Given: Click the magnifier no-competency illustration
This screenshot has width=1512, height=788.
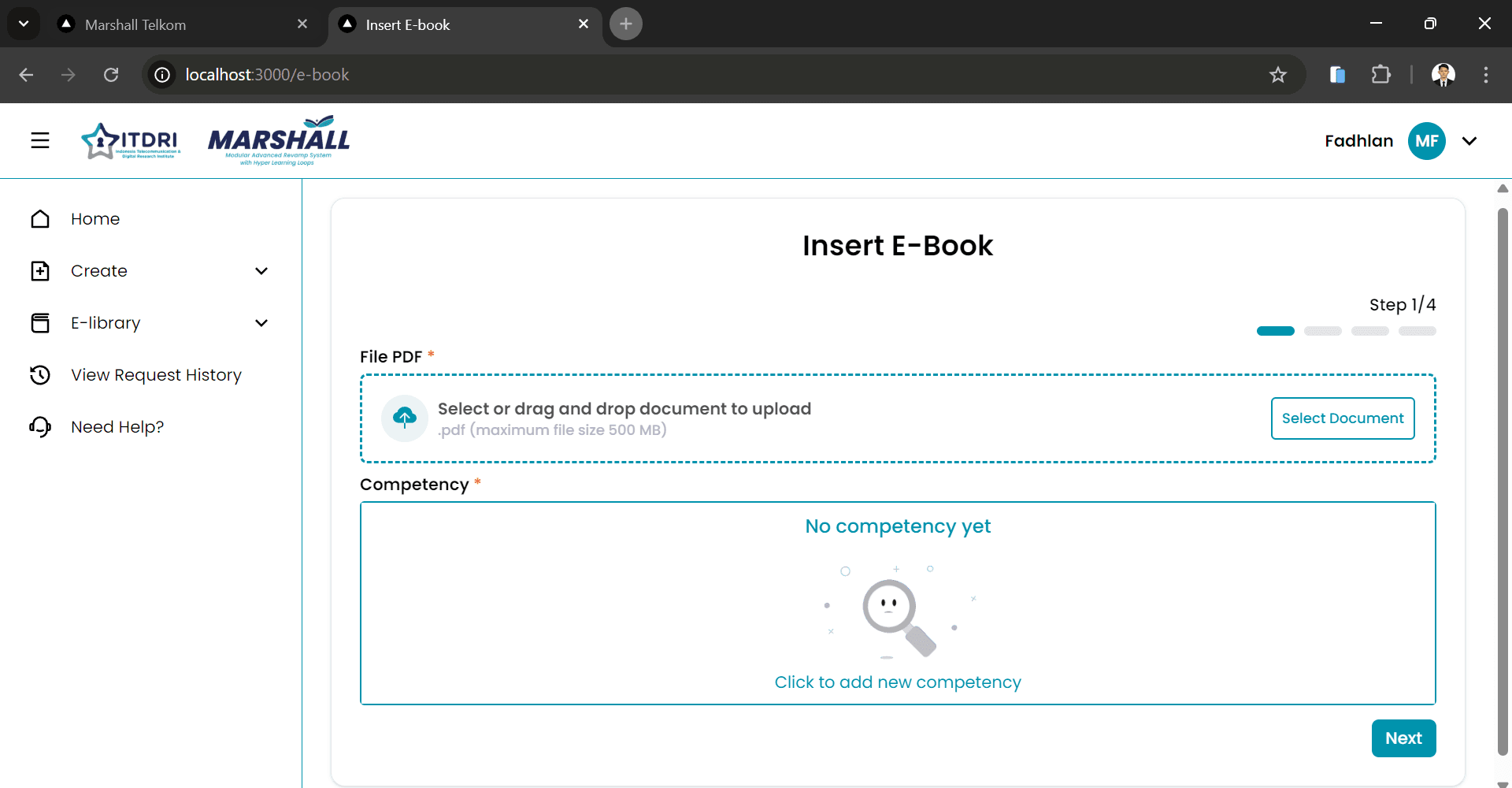Looking at the screenshot, I should pyautogui.click(x=898, y=613).
